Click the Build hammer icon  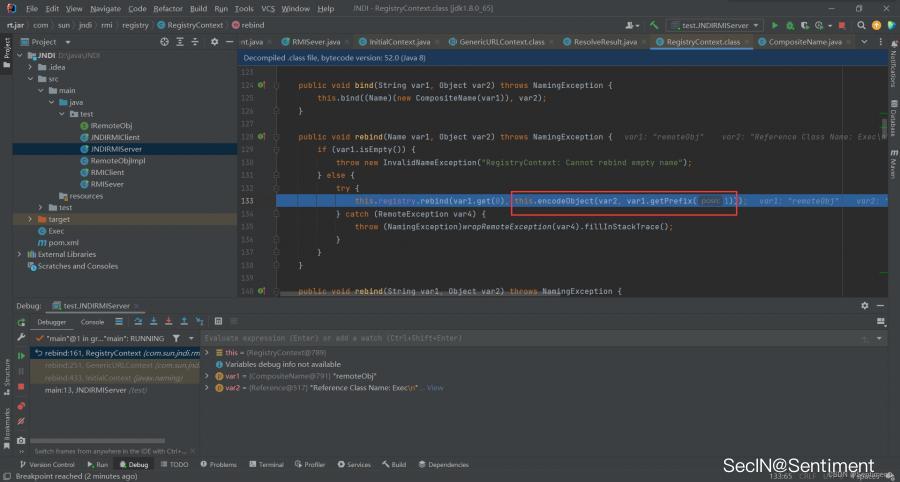654,25
